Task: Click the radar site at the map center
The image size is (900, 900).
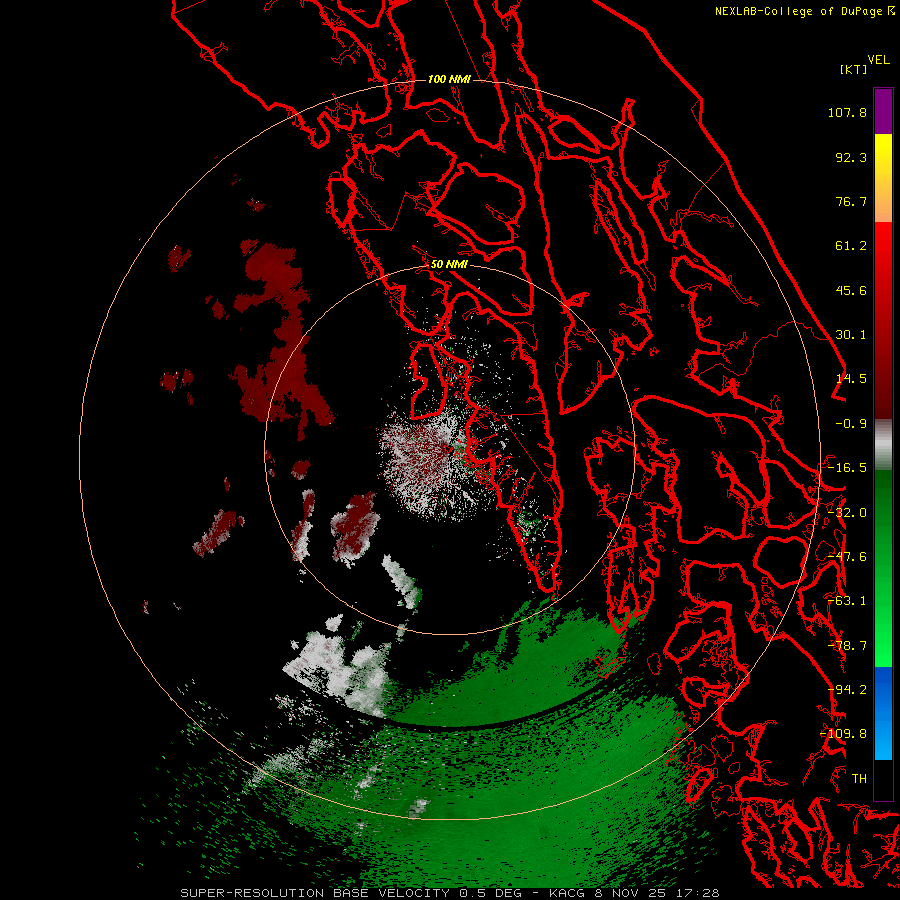Action: click(449, 450)
